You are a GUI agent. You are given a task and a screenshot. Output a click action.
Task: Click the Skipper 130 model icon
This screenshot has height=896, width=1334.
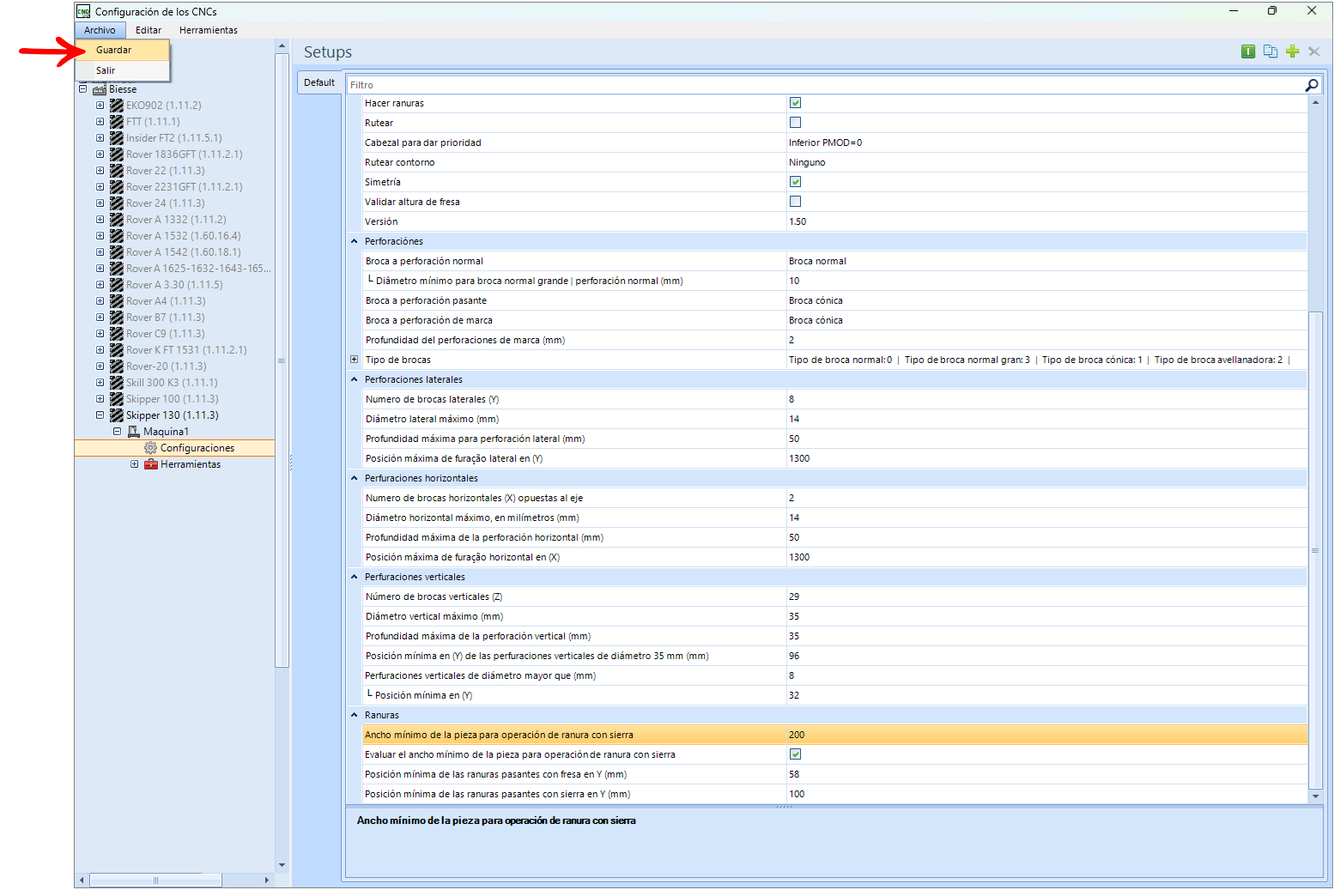[x=117, y=415]
